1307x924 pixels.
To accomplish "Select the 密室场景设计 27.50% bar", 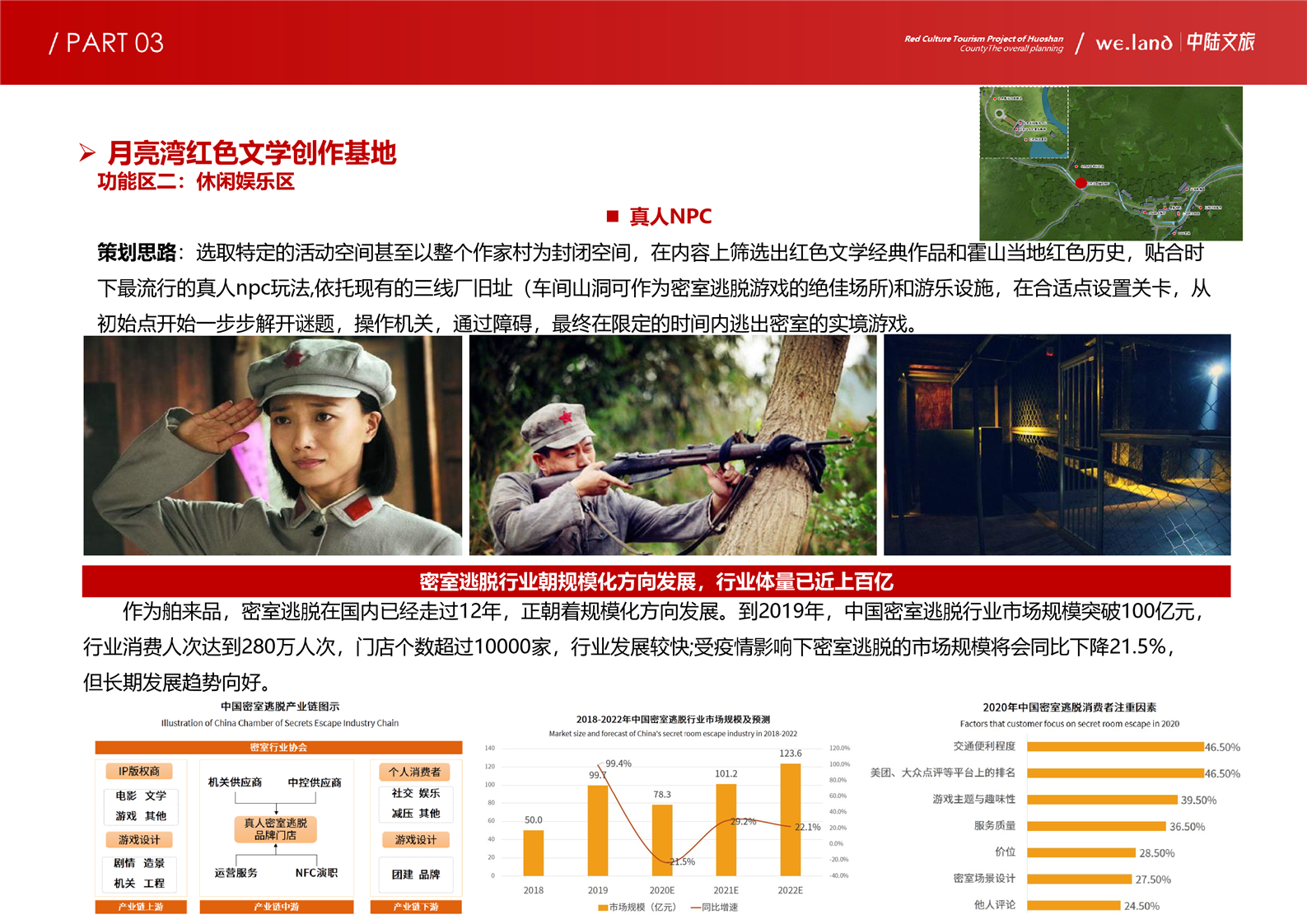I will pos(1080,879).
